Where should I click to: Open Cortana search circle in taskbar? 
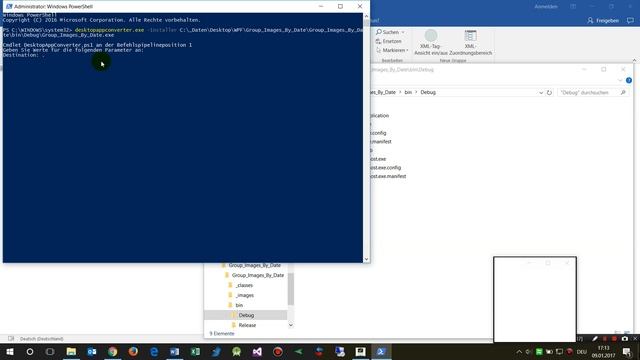[x=30, y=351]
